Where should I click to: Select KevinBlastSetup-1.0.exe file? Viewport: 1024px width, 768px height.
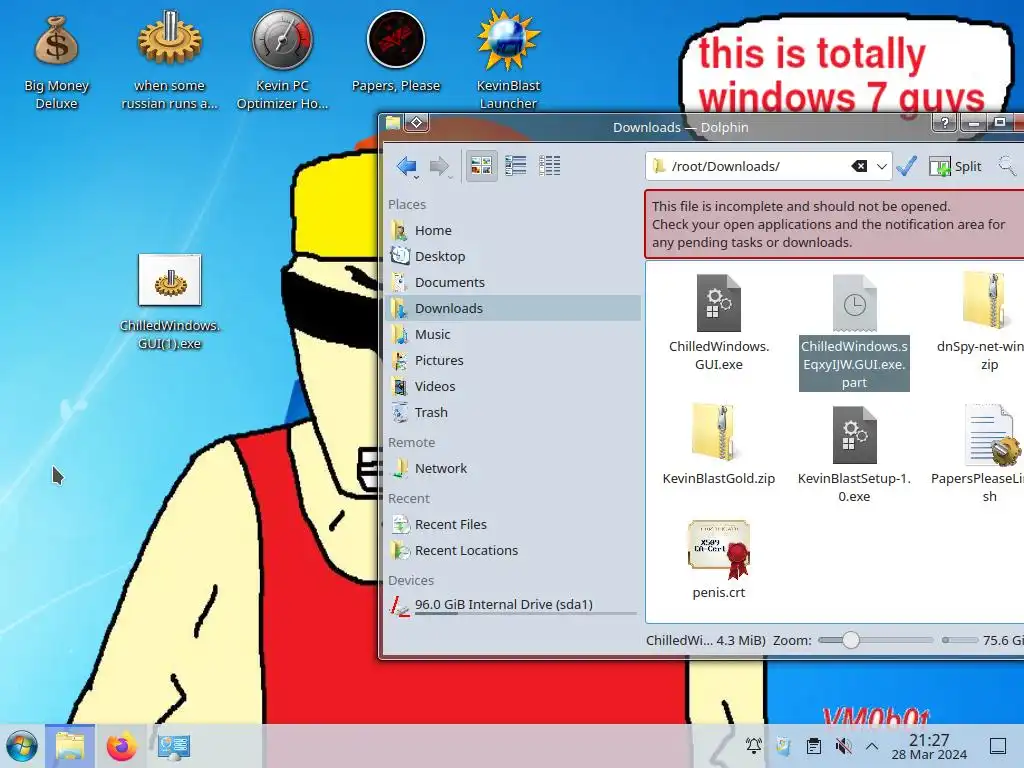click(x=854, y=455)
